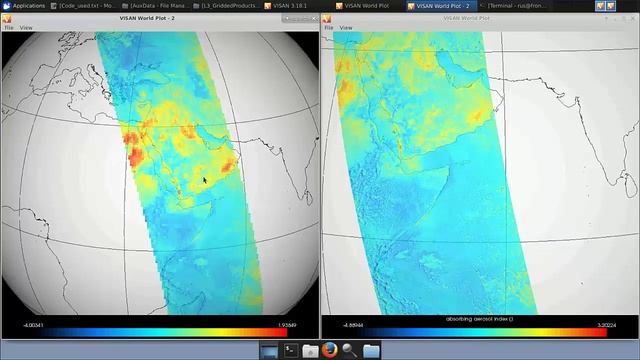The width and height of the screenshot is (640, 360).
Task: Click the VISAN icon in World Plot - 2 title bar
Action: [7, 18]
